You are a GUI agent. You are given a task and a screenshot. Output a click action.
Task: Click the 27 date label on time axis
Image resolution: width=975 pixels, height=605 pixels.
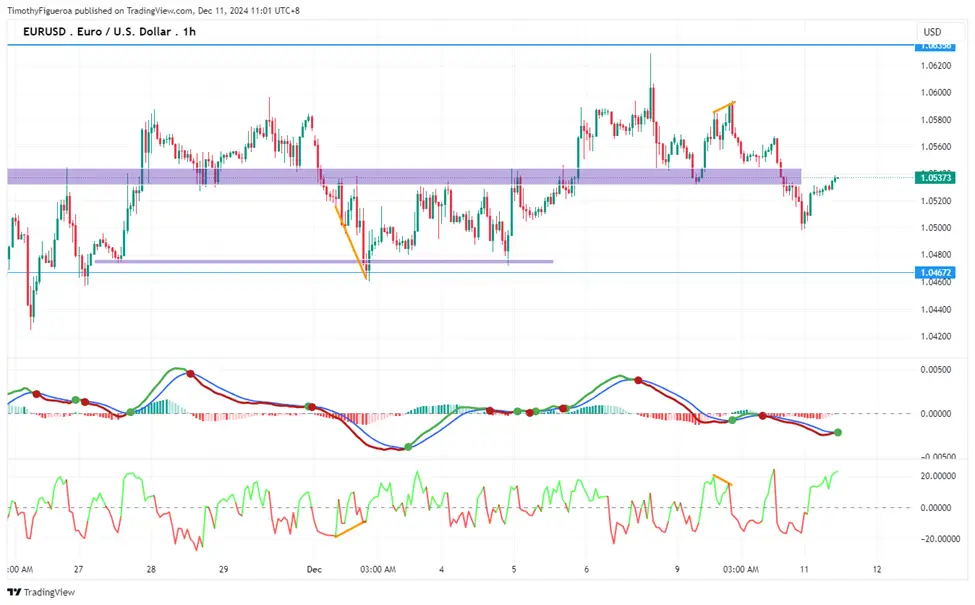pyautogui.click(x=78, y=569)
